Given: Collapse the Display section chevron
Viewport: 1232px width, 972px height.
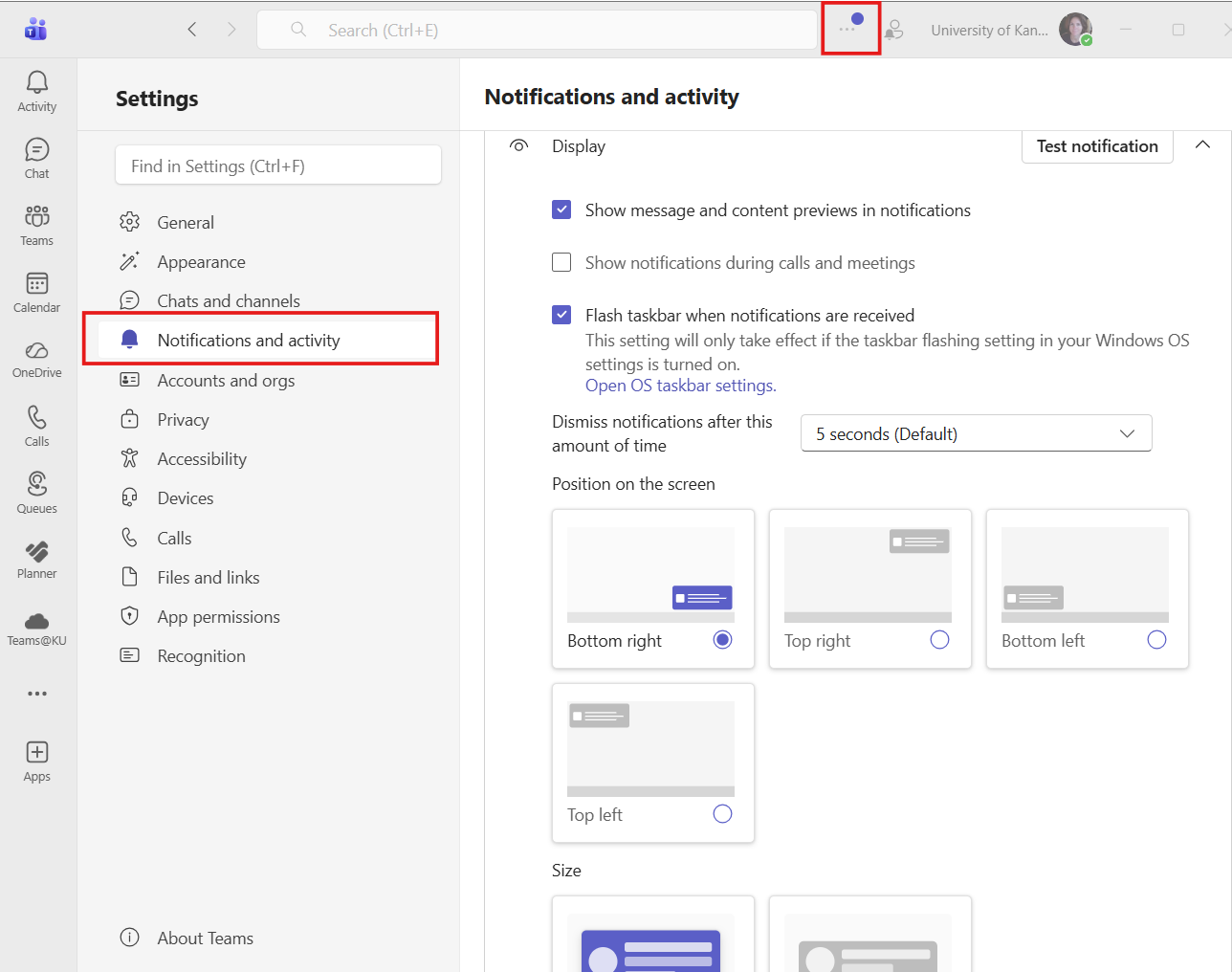Looking at the screenshot, I should pyautogui.click(x=1202, y=145).
